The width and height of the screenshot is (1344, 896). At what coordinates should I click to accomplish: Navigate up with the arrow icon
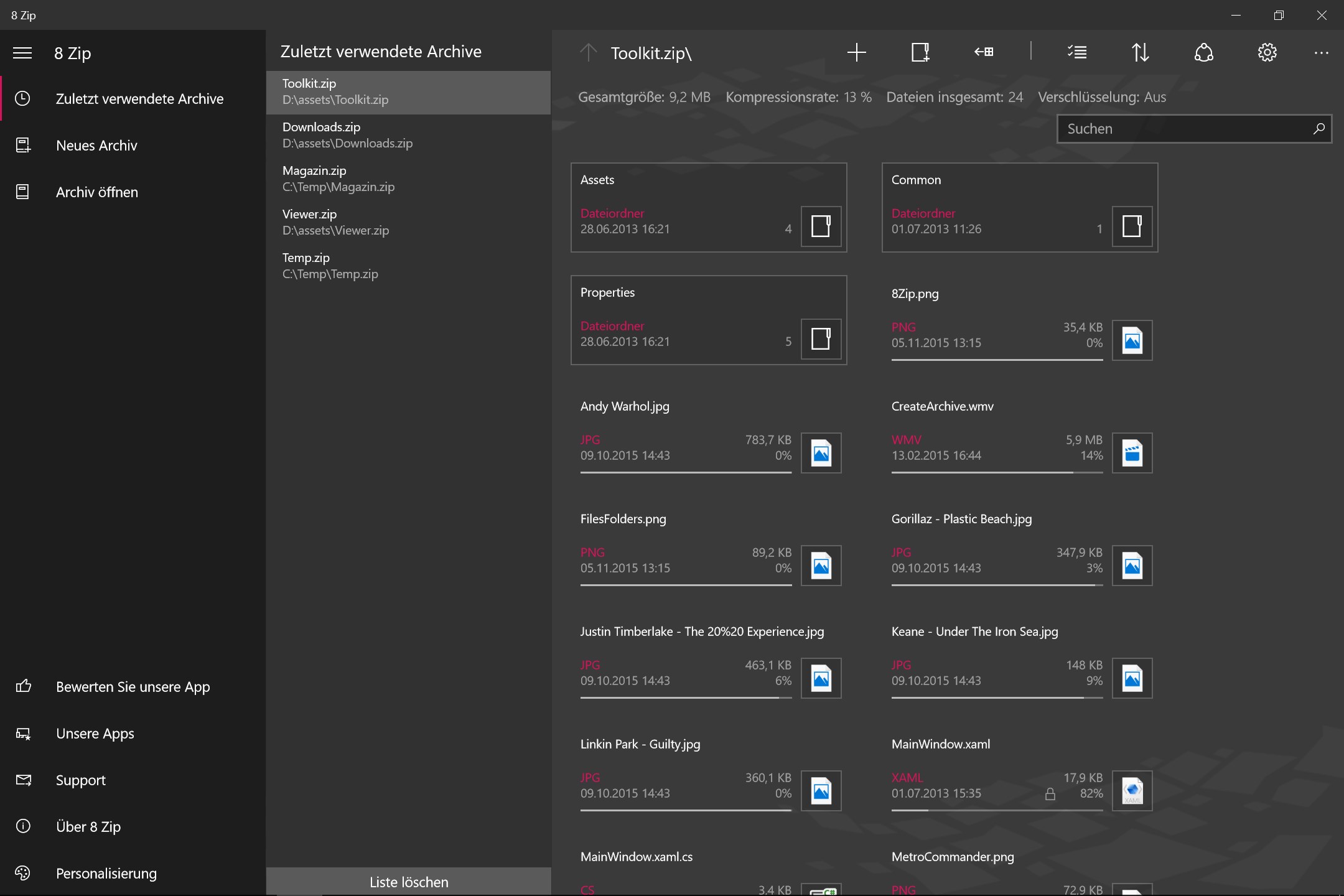pos(587,52)
